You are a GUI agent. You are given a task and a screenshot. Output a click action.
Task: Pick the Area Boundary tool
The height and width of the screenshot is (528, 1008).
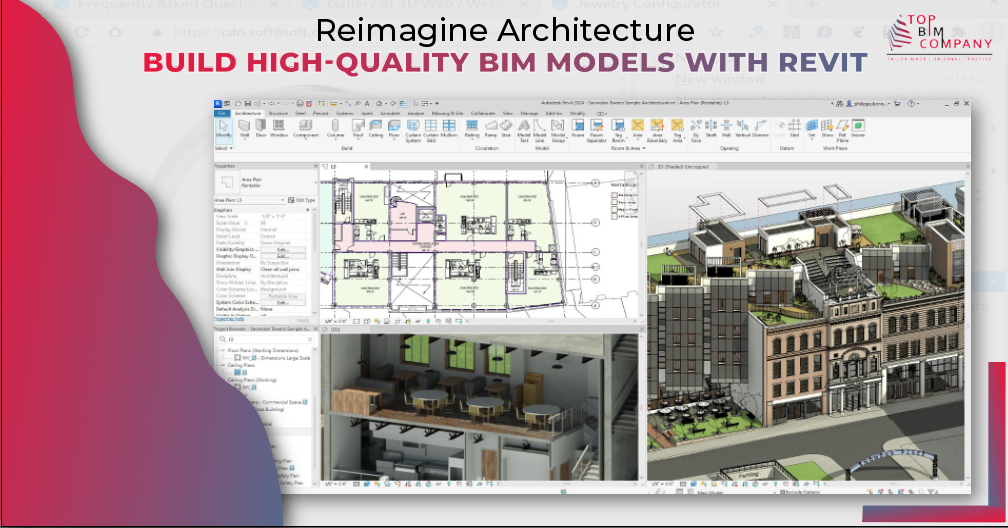tap(657, 131)
